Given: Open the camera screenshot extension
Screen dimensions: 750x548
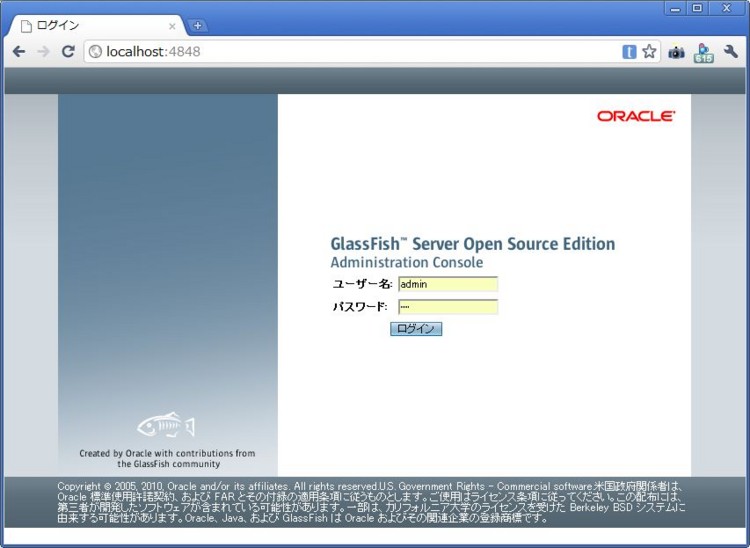Looking at the screenshot, I should click(676, 52).
